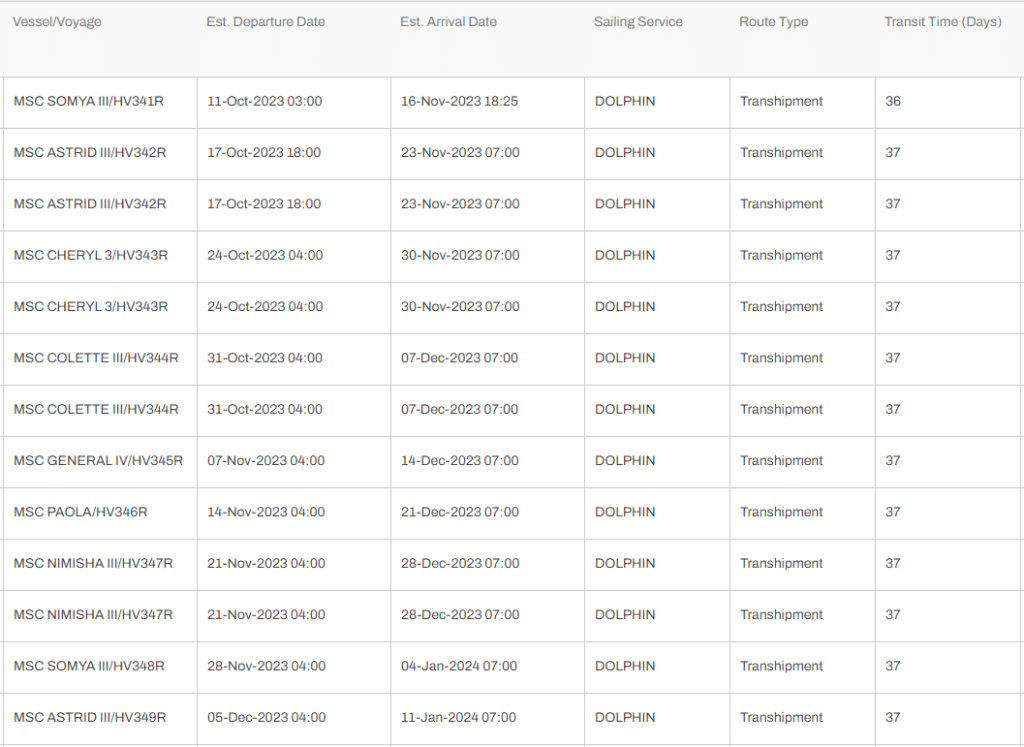Screen dimensions: 1024x747
Task: Click Transhipment in the MSC GENERAL IV/HV345R row
Action: click(781, 461)
